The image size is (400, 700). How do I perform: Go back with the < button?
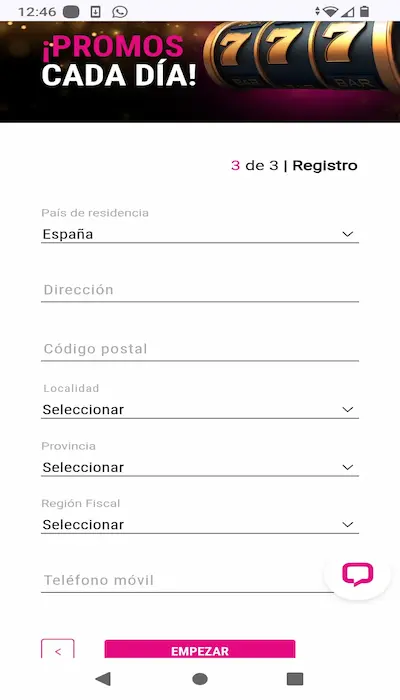pyautogui.click(x=58, y=650)
